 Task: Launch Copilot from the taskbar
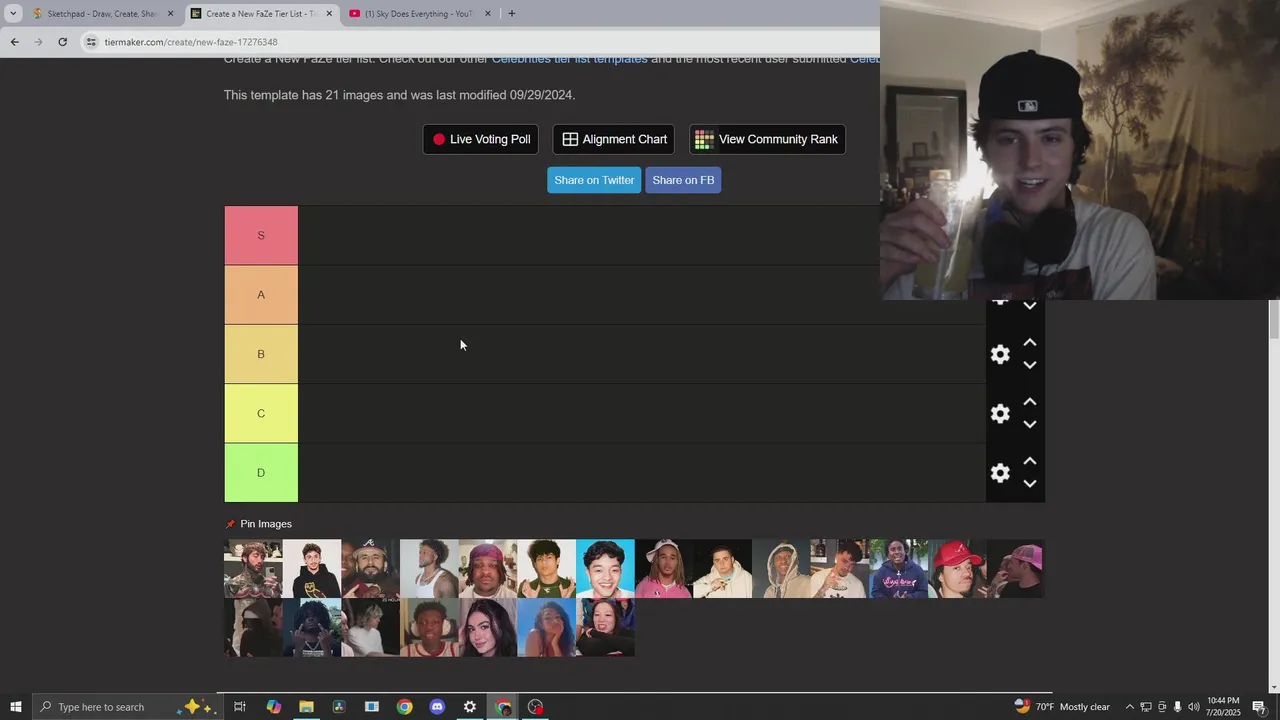pyautogui.click(x=273, y=707)
